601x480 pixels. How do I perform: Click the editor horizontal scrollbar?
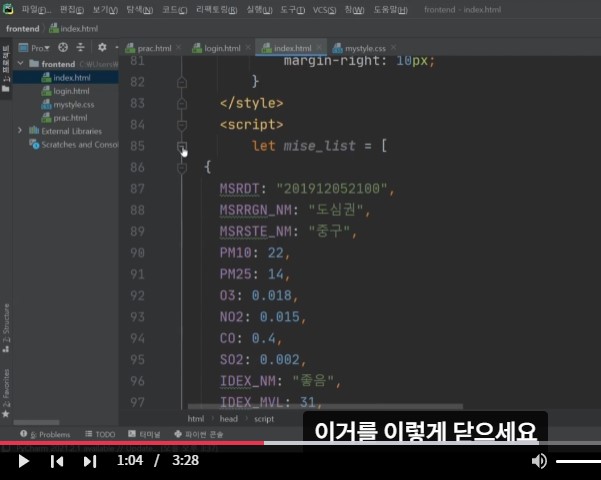pos(325,406)
